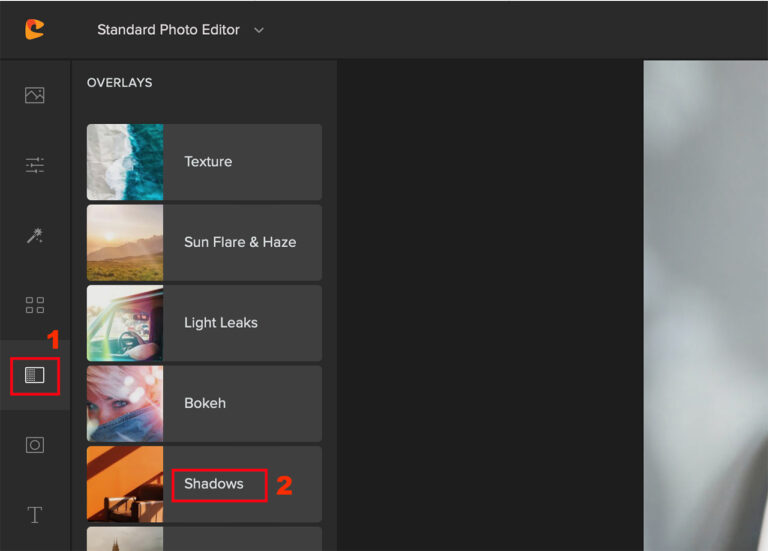
Task: Choose the Sun Flare & Haze category
Action: [204, 242]
